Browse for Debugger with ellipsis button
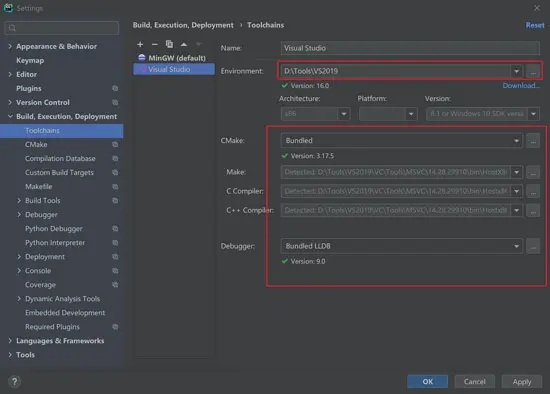This screenshot has width=550, height=394. (533, 246)
